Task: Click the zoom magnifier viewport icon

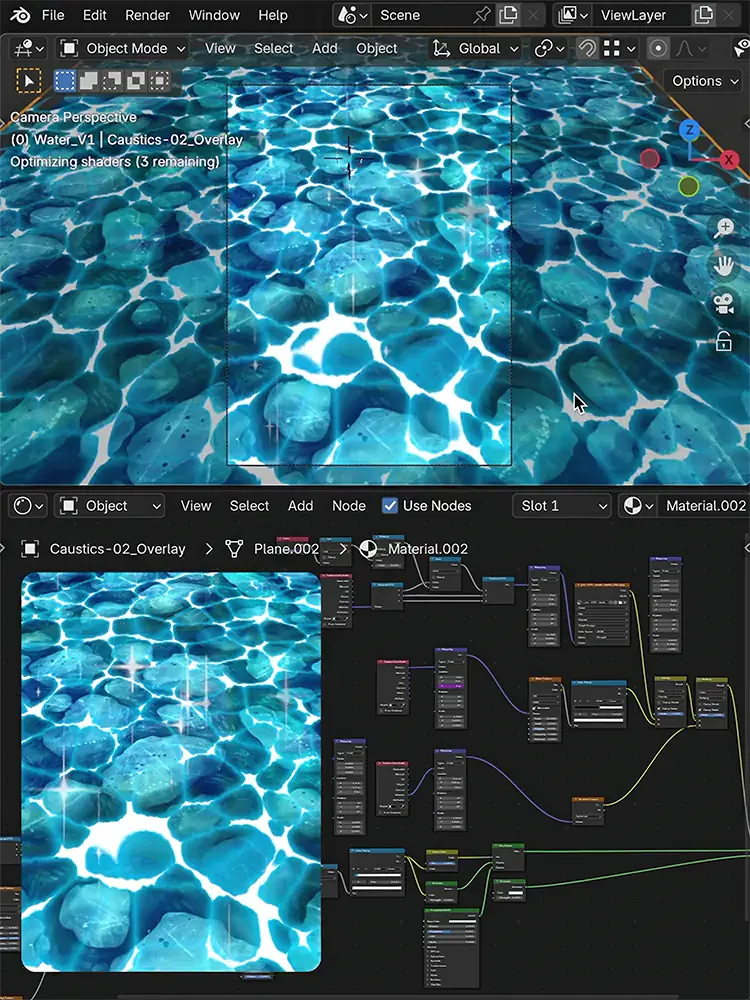Action: click(724, 228)
